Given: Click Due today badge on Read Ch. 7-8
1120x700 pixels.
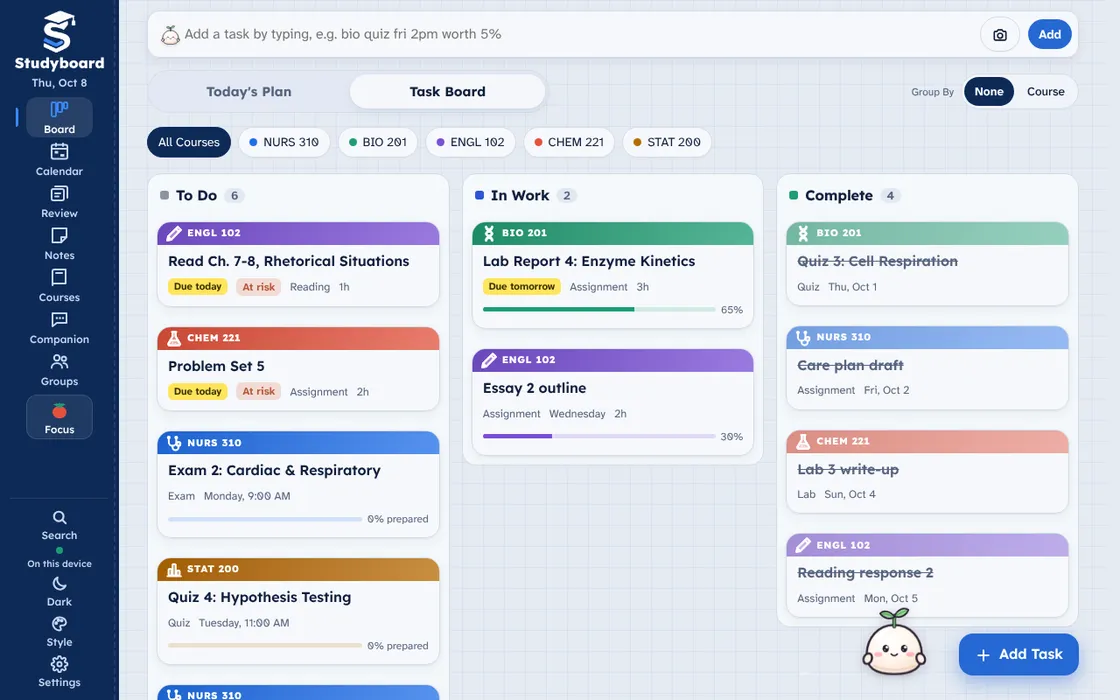Looking at the screenshot, I should tap(198, 286).
